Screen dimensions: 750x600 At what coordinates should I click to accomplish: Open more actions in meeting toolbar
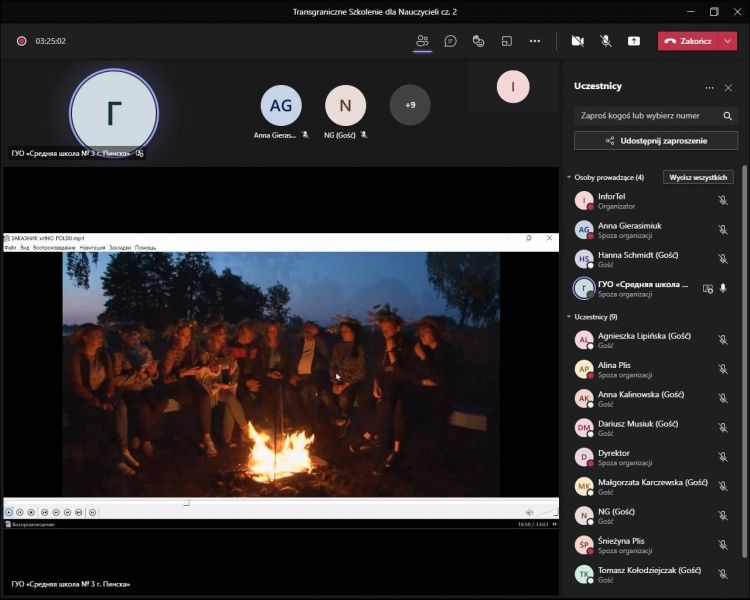coord(535,41)
